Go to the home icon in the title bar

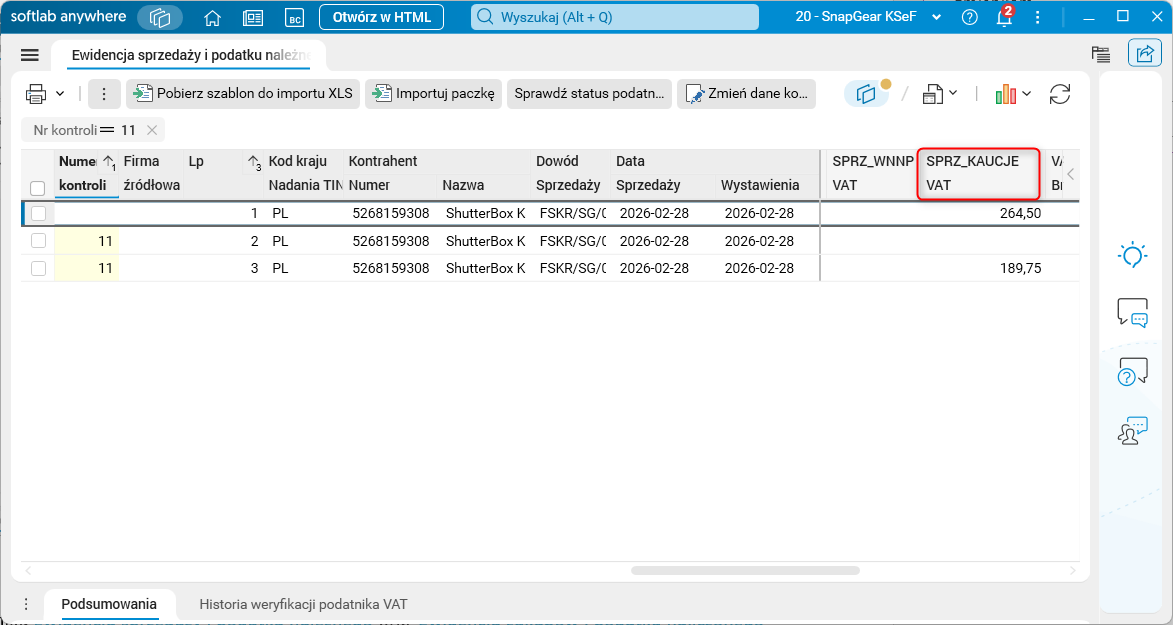click(212, 18)
